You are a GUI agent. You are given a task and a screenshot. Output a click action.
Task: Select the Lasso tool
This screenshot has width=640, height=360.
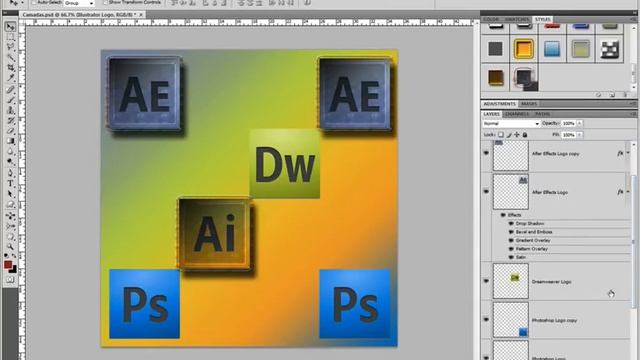coord(11,47)
